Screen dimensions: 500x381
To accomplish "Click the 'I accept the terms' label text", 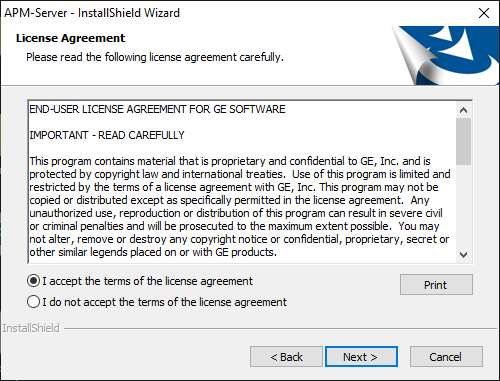I will click(147, 281).
